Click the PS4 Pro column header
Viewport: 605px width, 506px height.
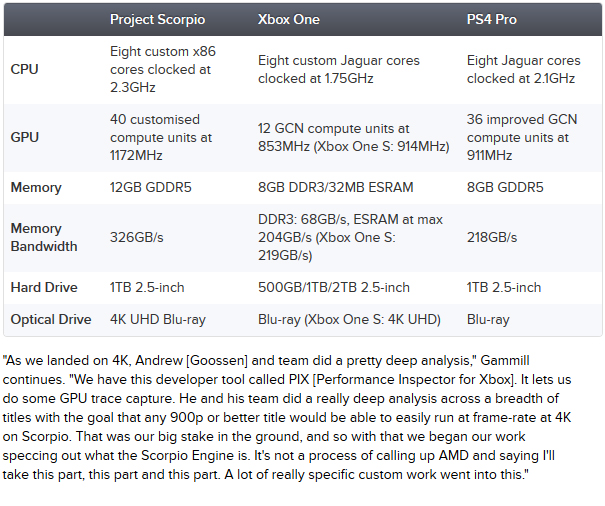click(492, 19)
